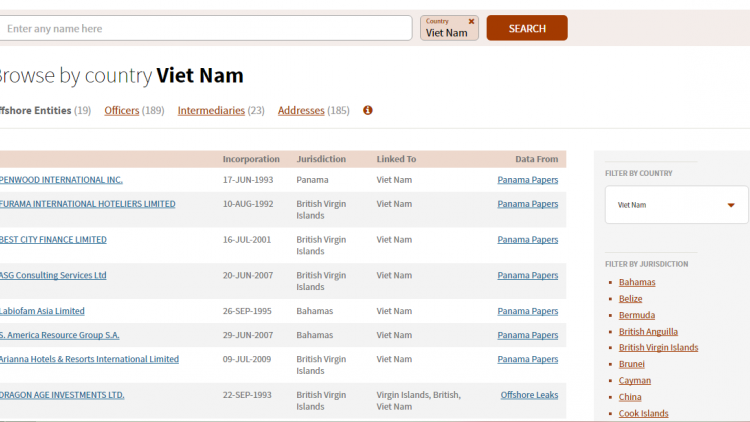Screen dimensions: 750x422
Task: Filter by British Virgin Islands jurisdiction
Action: [x=658, y=348]
